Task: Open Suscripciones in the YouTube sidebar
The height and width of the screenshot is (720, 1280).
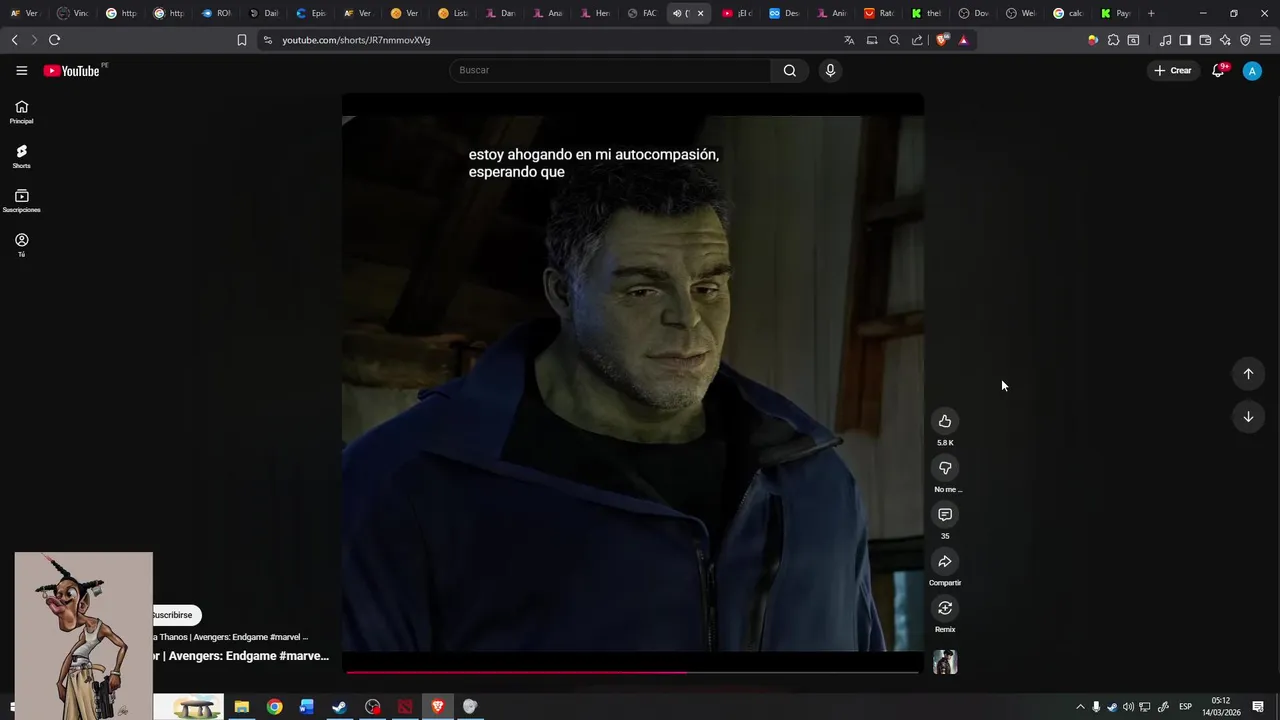Action: [x=21, y=201]
